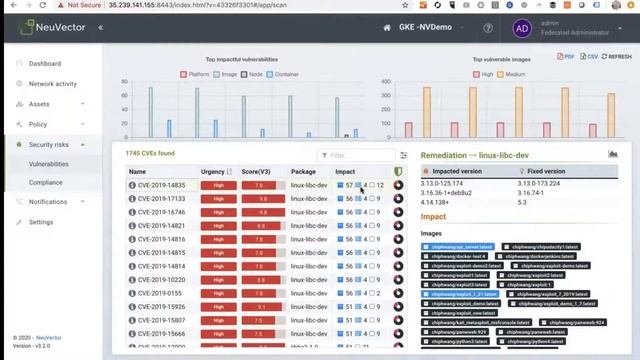The width and height of the screenshot is (640, 360).
Task: Click the NeuVector footer link
Action: [49, 338]
